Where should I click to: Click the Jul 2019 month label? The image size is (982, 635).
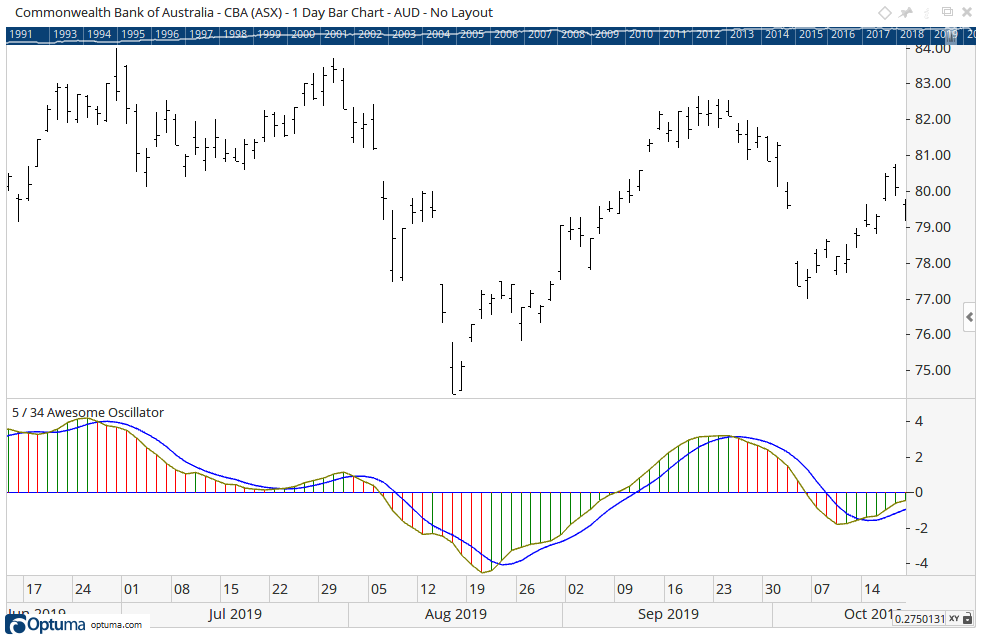point(235,614)
